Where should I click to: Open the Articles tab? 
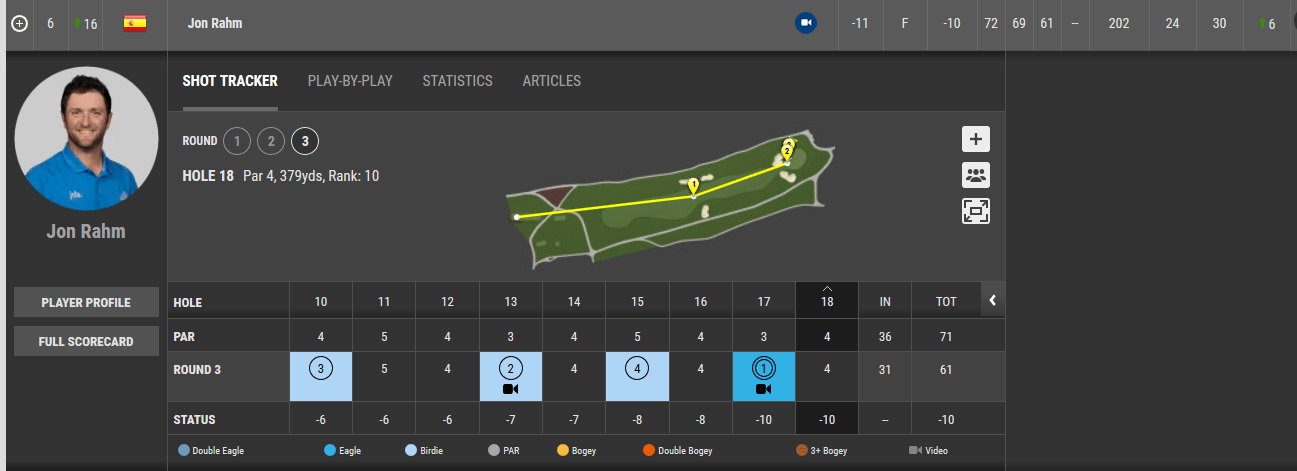point(552,81)
